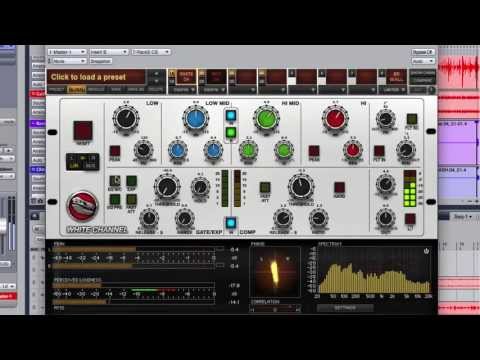Toggle the LOW band PEAK button
Screen dimensions: 480x360
115,151
